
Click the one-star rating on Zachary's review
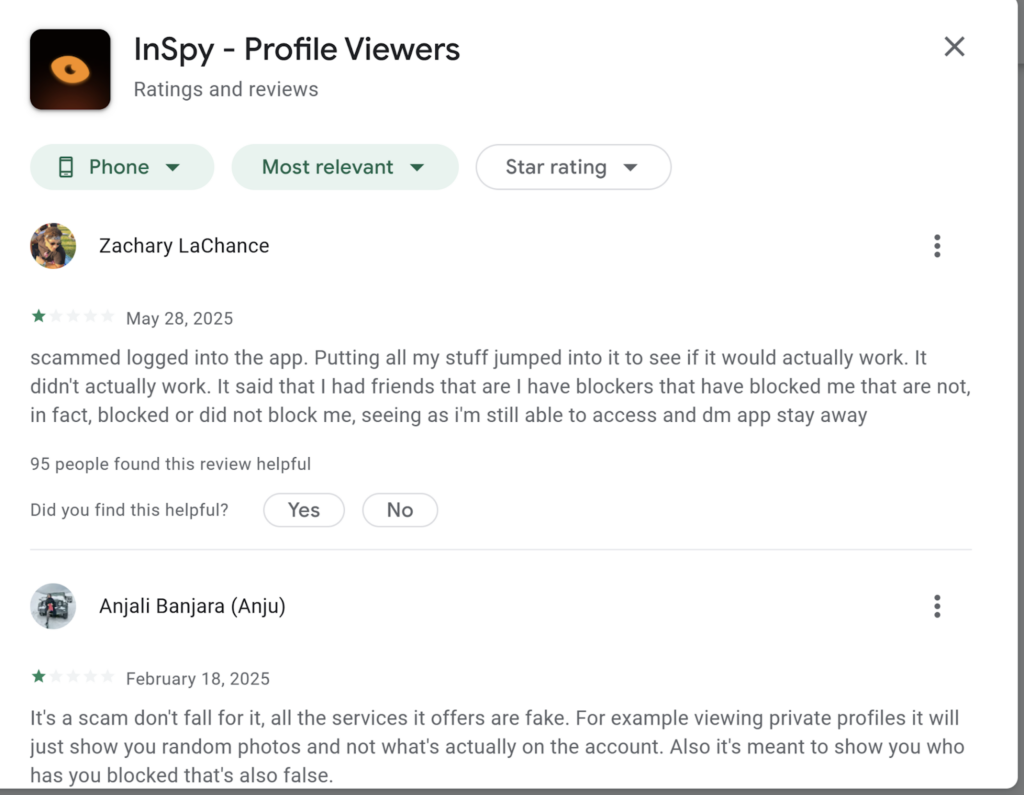click(x=72, y=316)
